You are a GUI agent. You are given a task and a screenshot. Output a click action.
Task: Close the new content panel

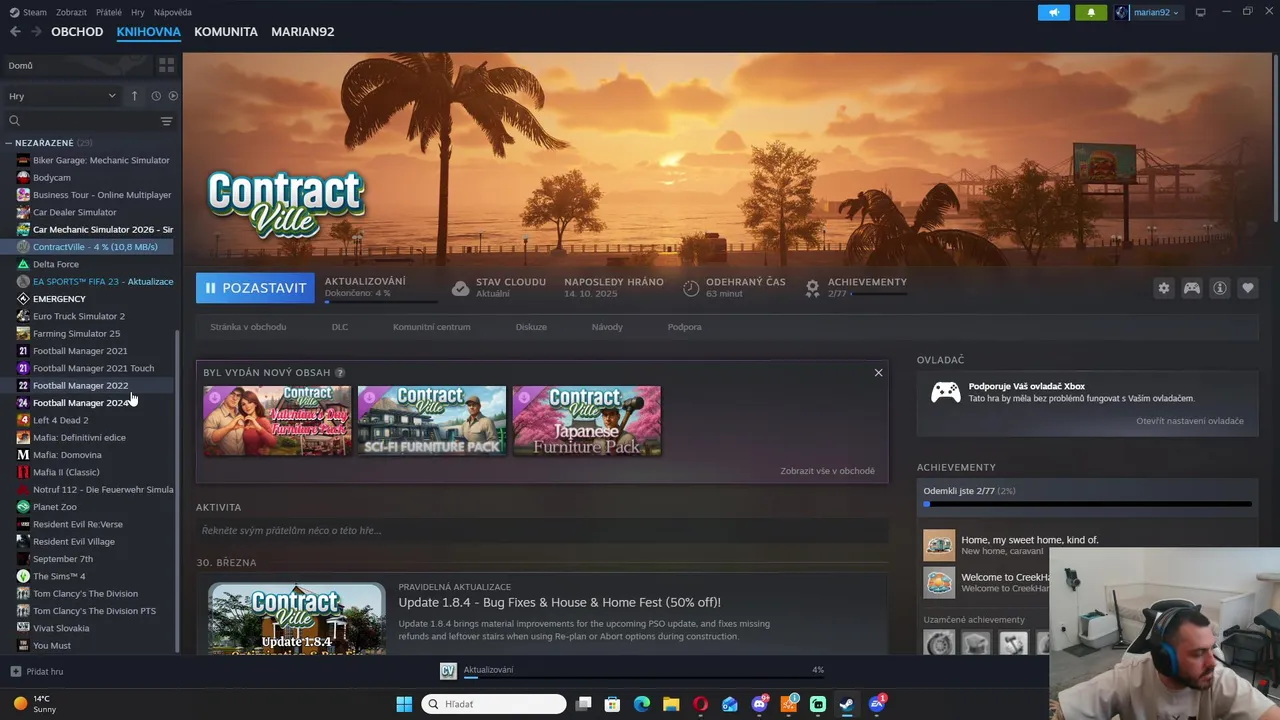[x=878, y=372]
